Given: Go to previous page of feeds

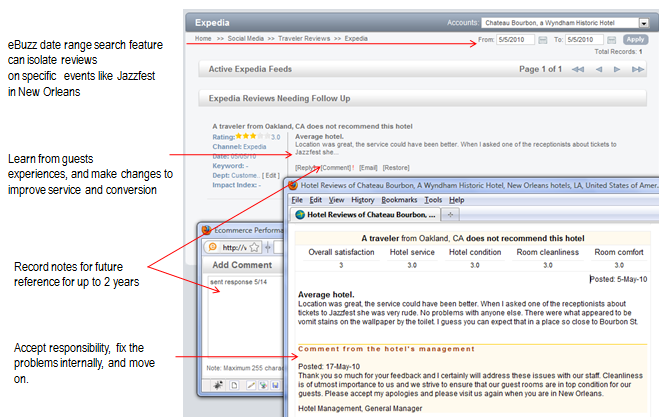Looking at the screenshot, I should pos(599,69).
